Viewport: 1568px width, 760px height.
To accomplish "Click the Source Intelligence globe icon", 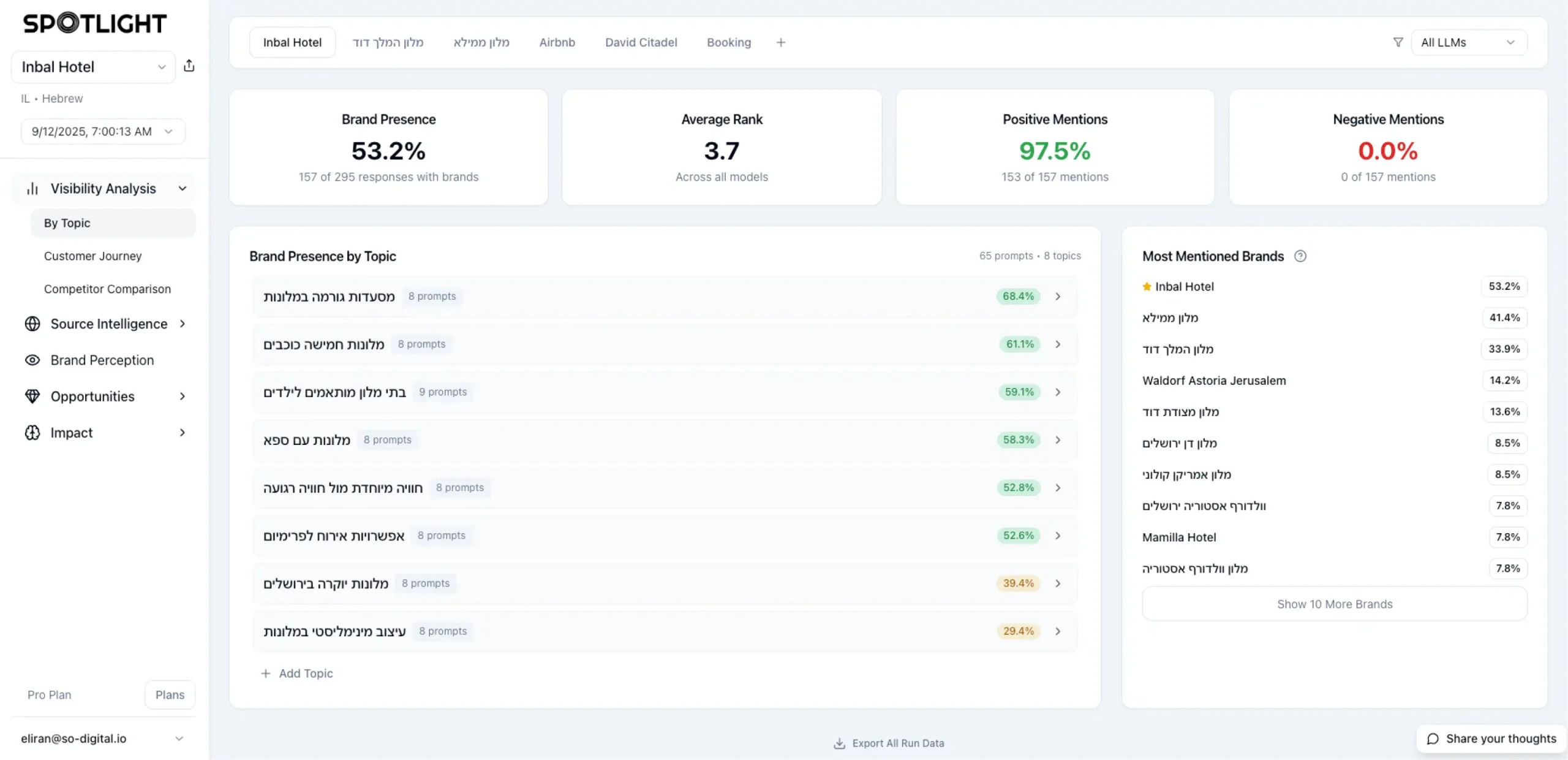I will (x=32, y=324).
